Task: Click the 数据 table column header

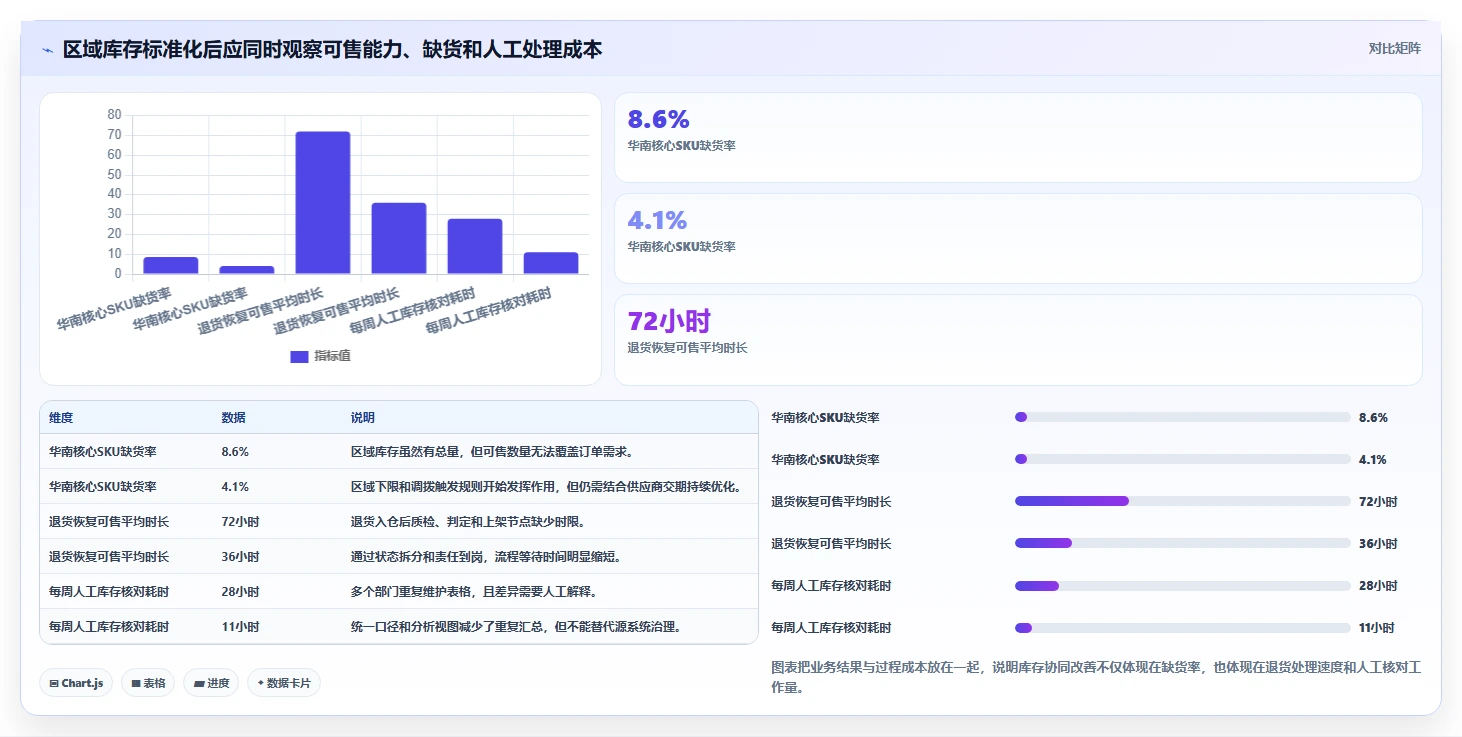Action: 234,418
